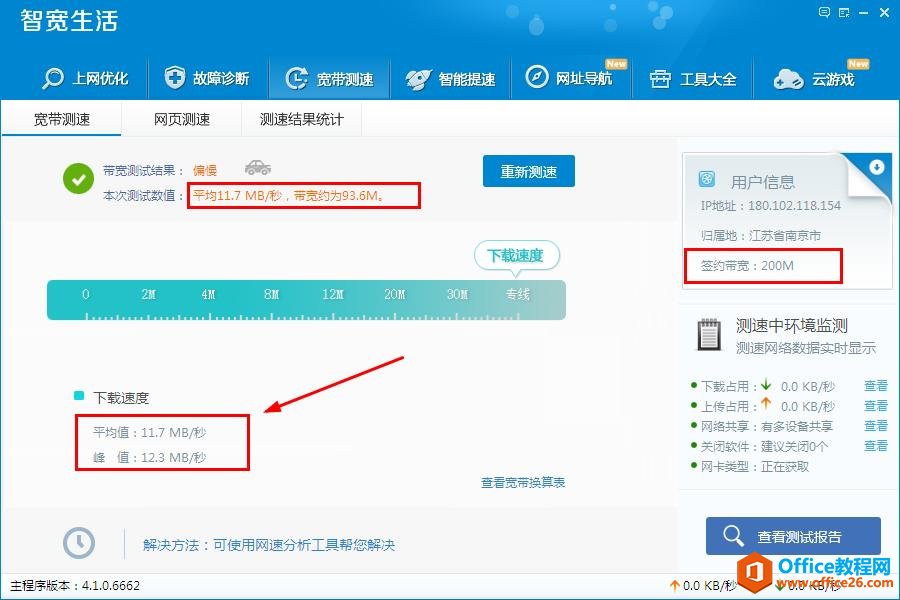Click 查看 link for 关闭软件
This screenshot has height=600, width=900.
pos(876,446)
